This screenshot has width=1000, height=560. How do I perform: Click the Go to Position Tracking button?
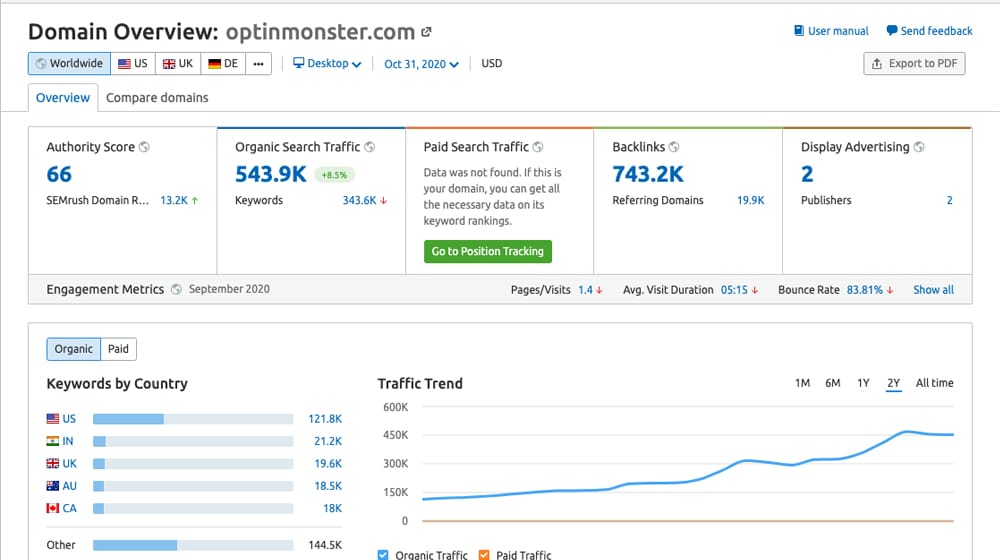487,251
